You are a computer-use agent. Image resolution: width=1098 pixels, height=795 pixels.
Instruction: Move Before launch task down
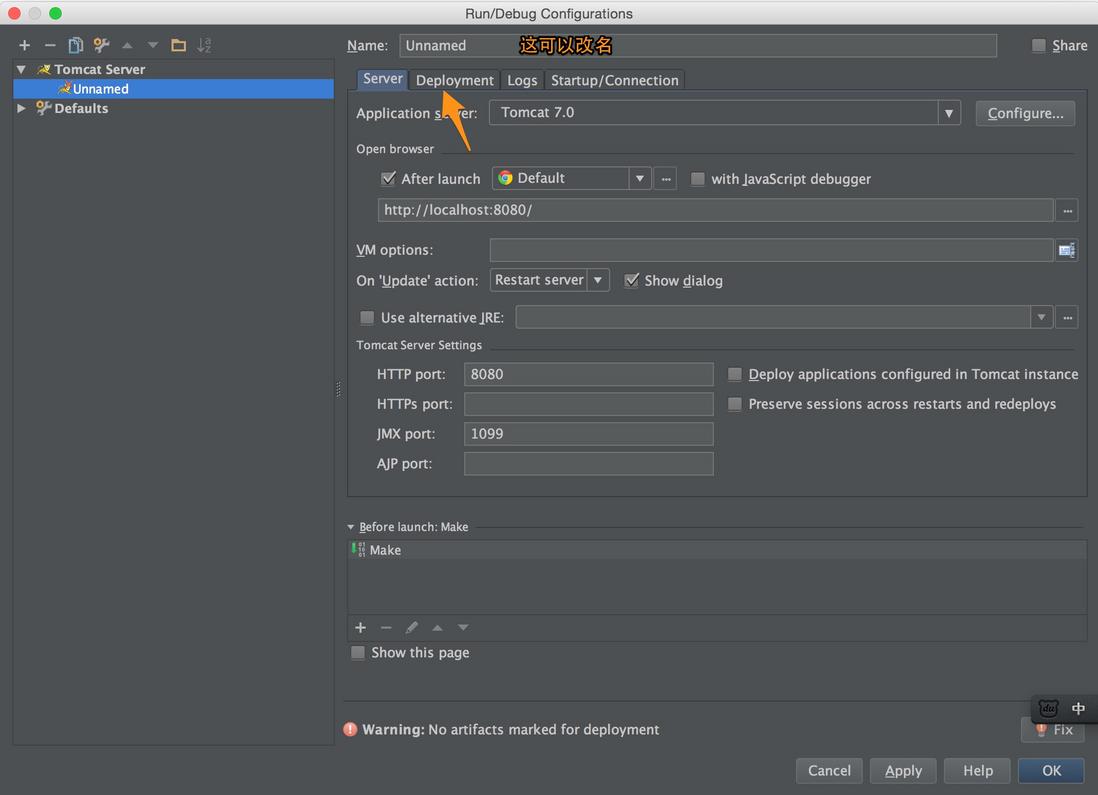pos(463,628)
